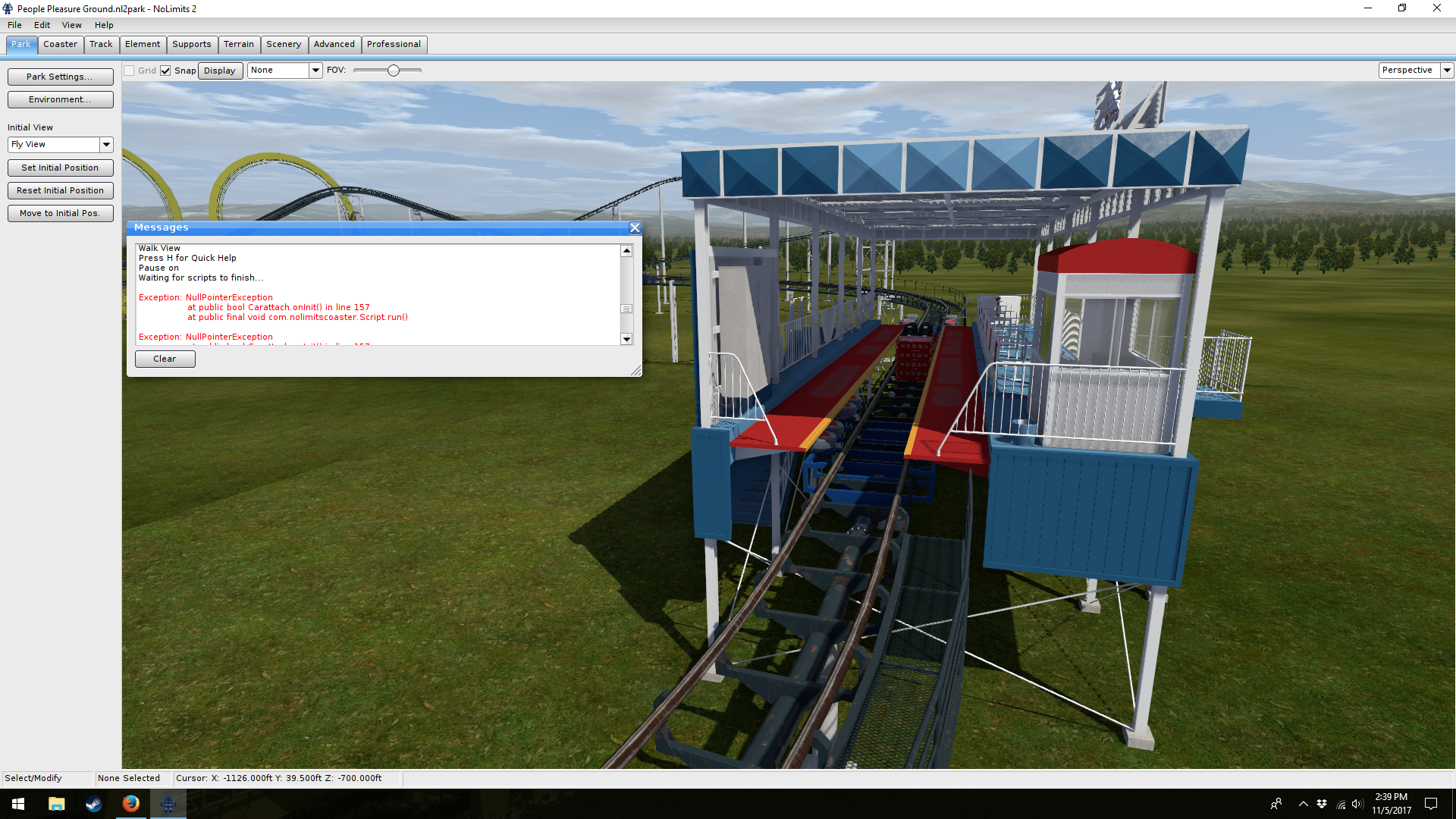This screenshot has width=1456, height=819.
Task: Click the NoLimits 2 taskbar icon
Action: click(168, 804)
